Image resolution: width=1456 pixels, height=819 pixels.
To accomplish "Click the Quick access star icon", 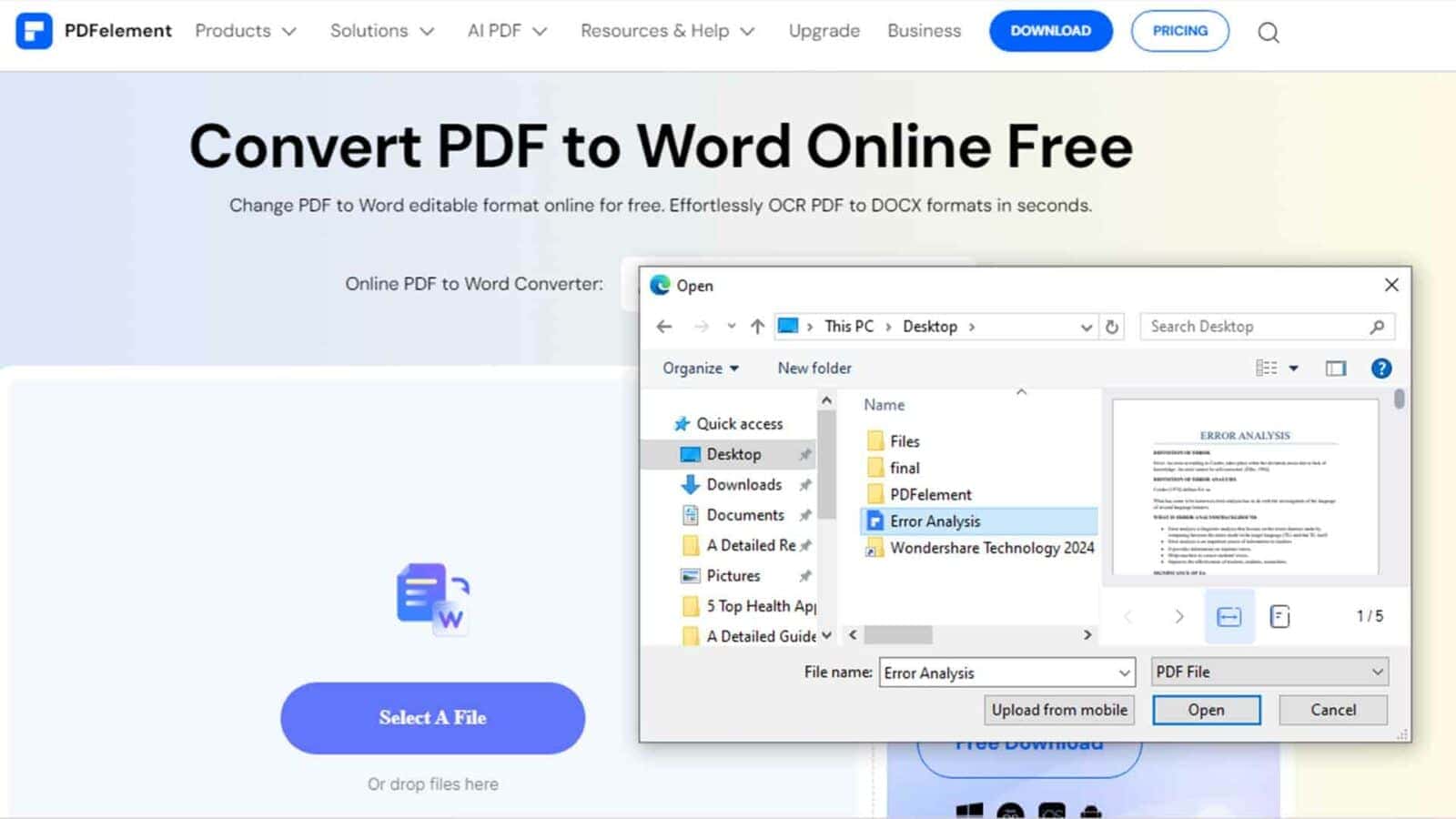I will 682,423.
